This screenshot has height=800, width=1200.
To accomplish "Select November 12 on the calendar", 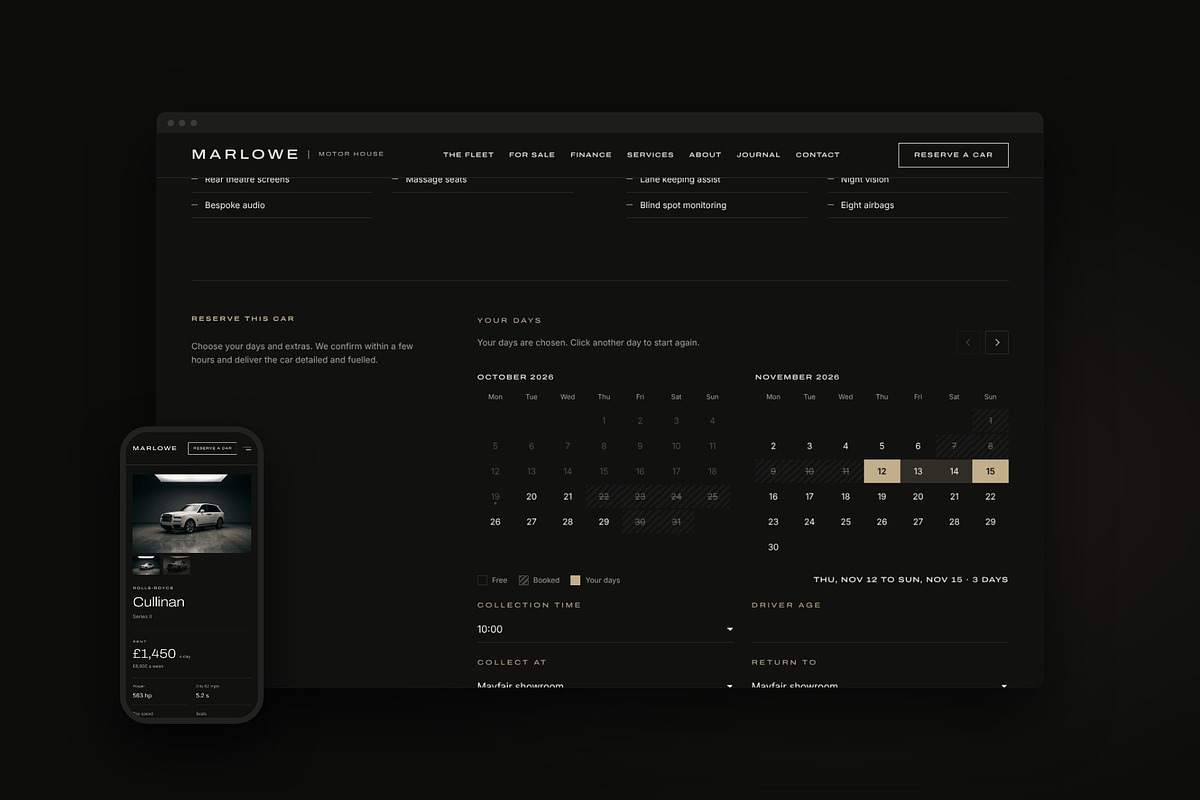I will pyautogui.click(x=882, y=471).
